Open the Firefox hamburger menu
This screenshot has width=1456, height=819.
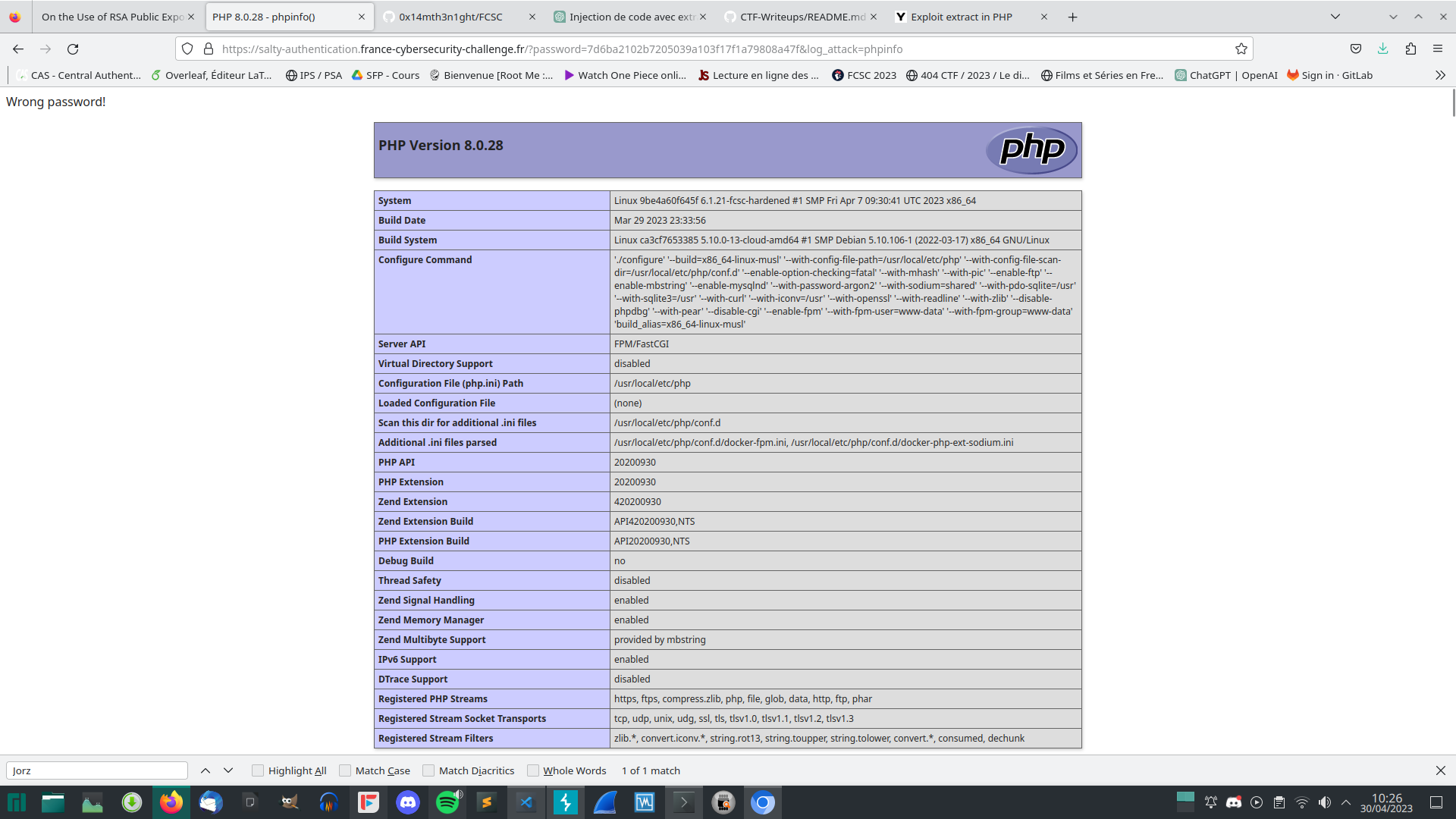point(1438,49)
